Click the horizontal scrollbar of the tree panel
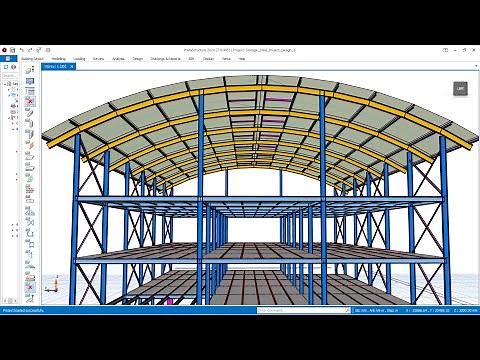This screenshot has width=480, height=360. click(10, 301)
